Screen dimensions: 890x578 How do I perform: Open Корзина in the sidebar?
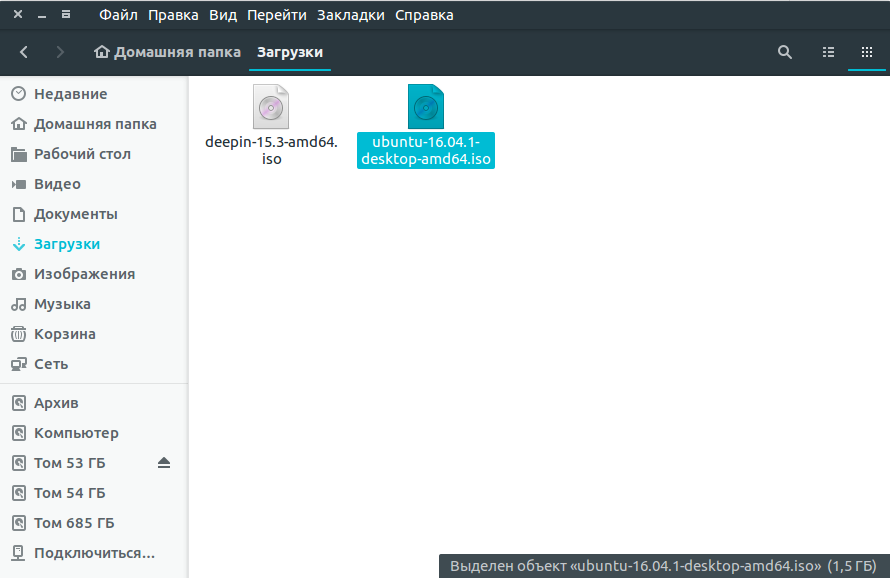tap(94, 334)
